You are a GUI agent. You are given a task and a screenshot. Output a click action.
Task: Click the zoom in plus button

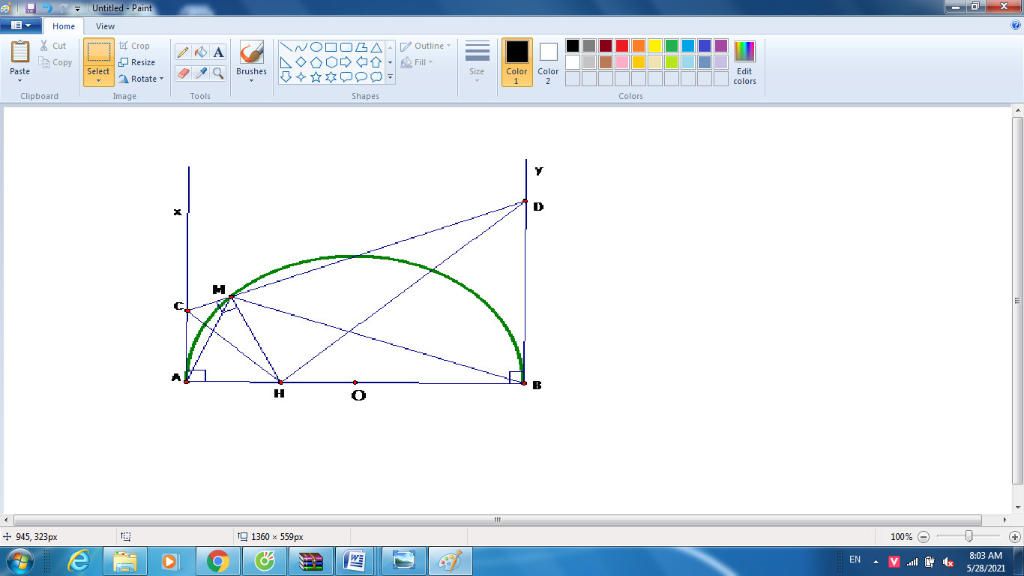click(1014, 537)
